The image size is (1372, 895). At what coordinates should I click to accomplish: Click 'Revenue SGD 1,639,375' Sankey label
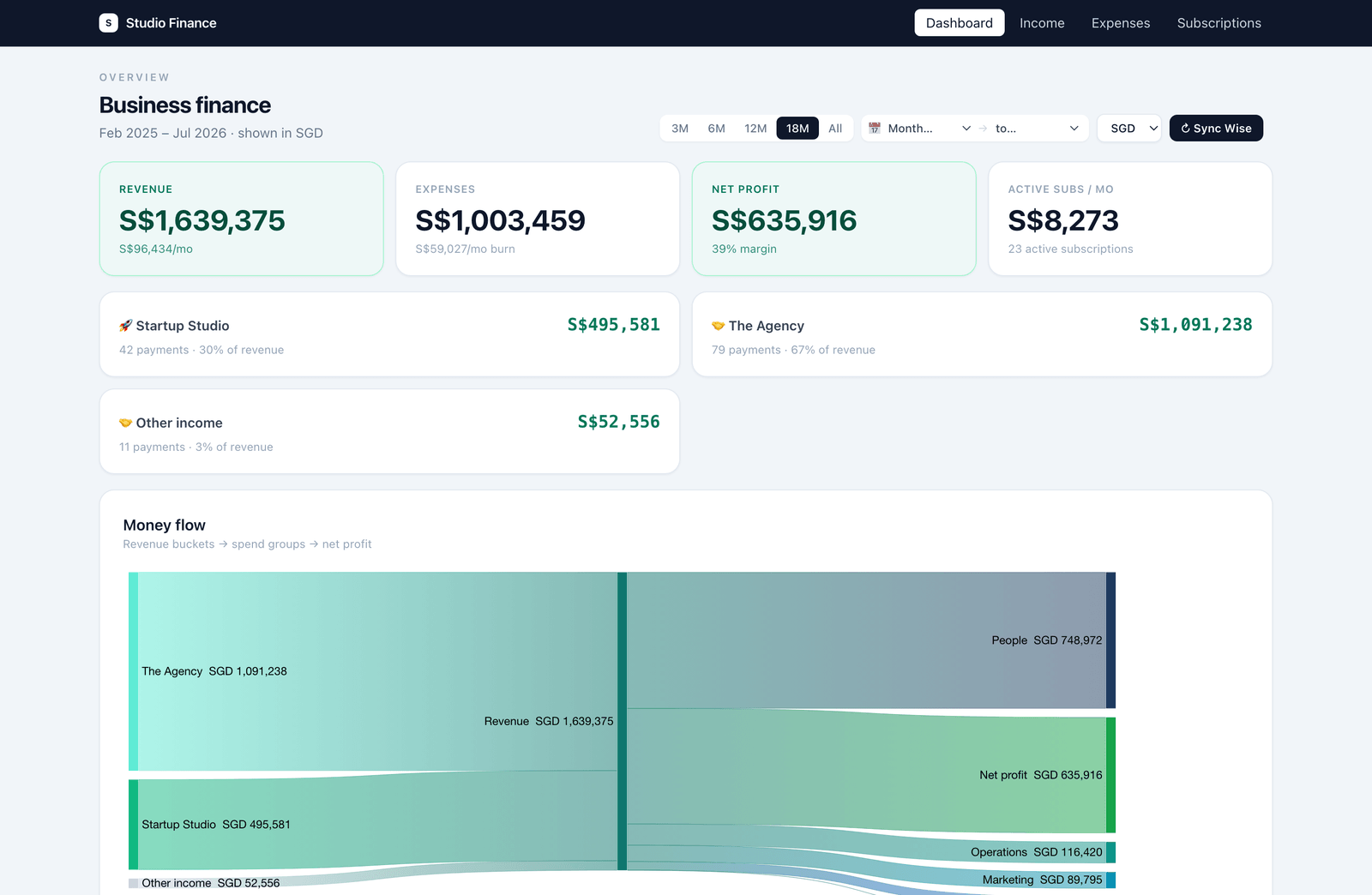click(x=549, y=721)
